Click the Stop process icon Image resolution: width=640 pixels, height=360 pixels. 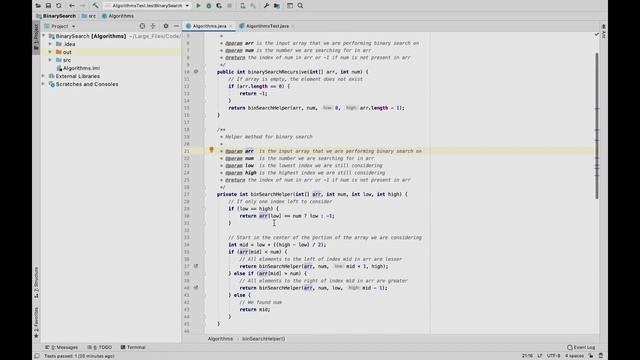pos(229,6)
